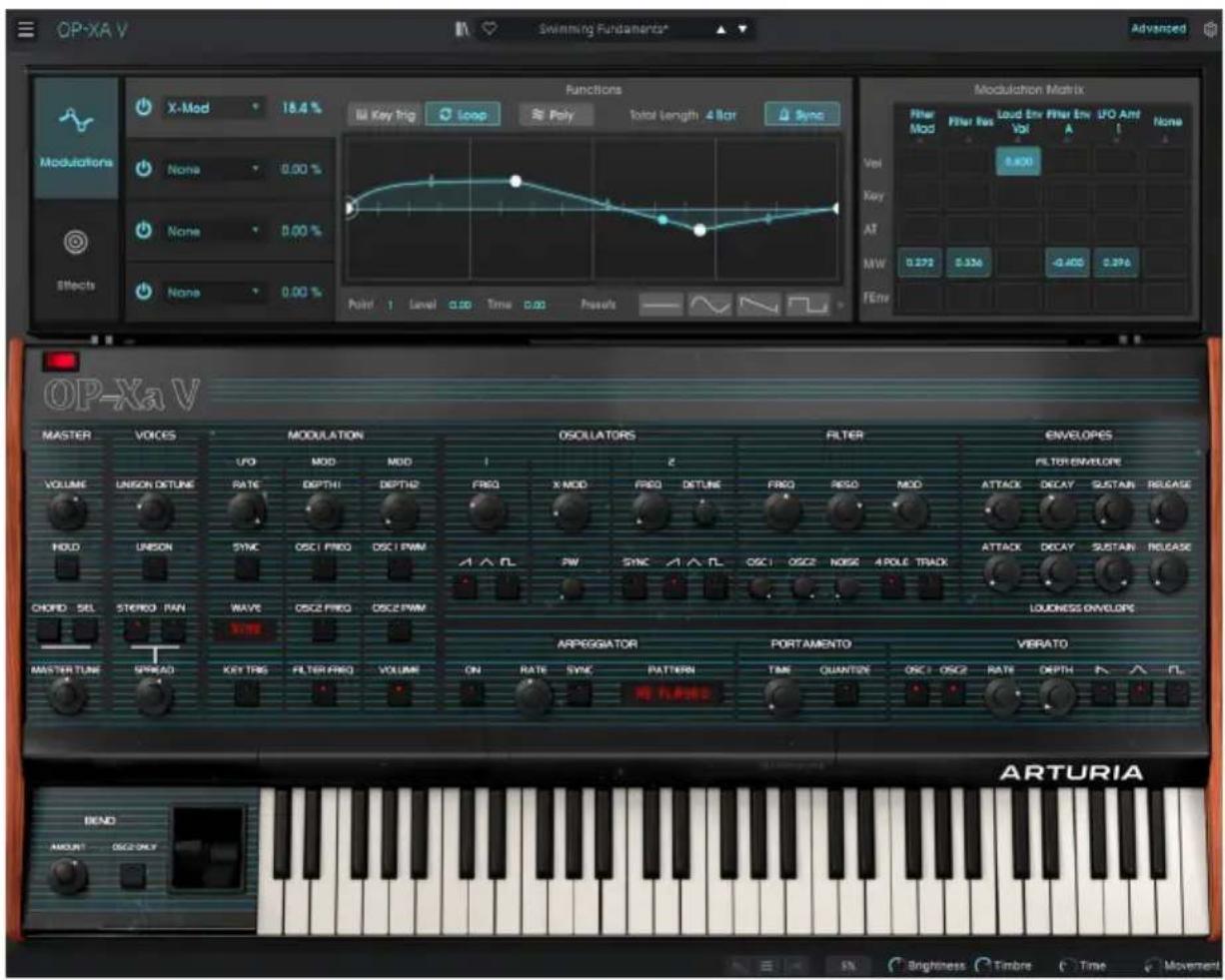The height and width of the screenshot is (980, 1225).
Task: Open third function destination dropdown
Action: click(x=213, y=231)
